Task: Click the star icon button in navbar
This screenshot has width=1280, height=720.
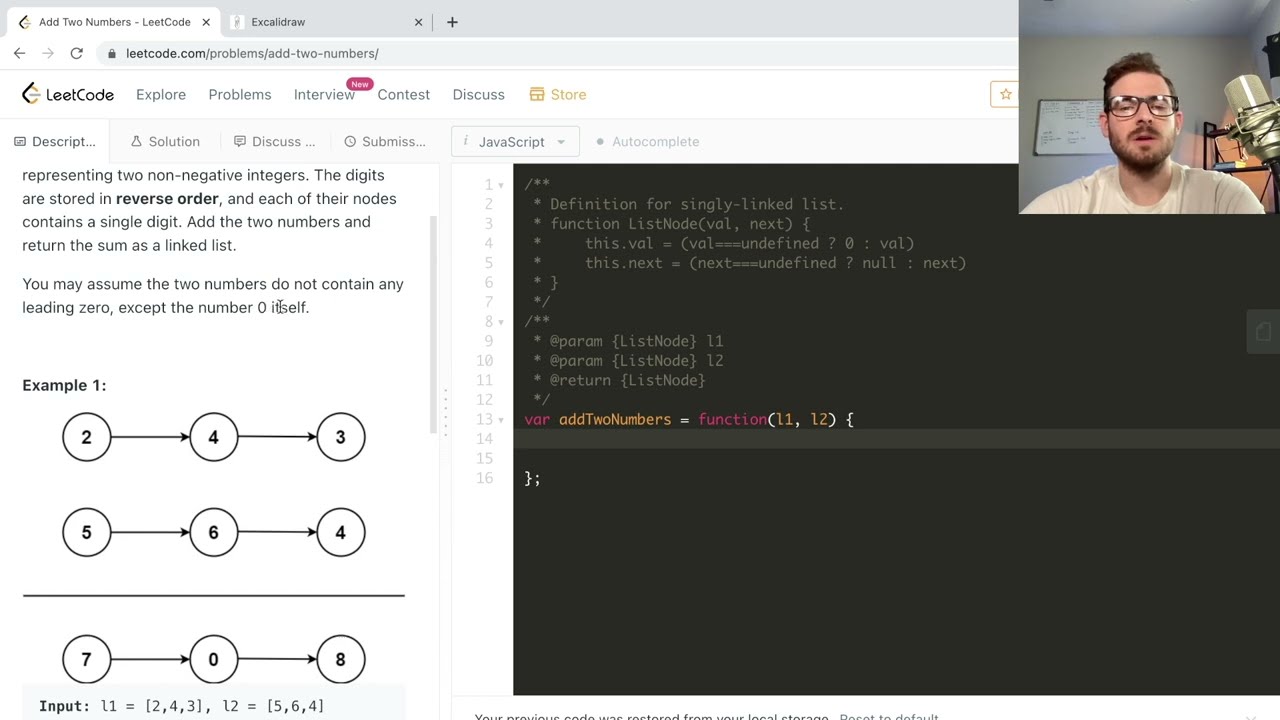Action: point(1005,94)
